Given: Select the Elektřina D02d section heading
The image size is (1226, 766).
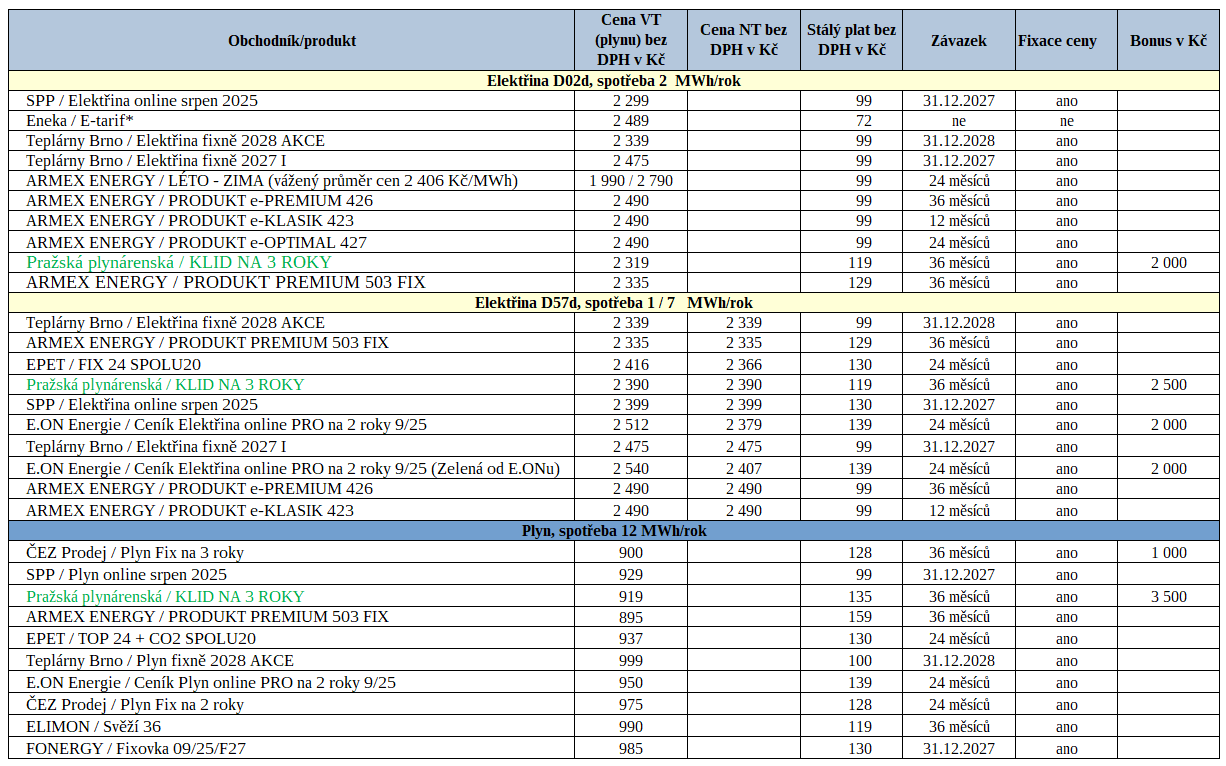Looking at the screenshot, I should pyautogui.click(x=613, y=81).
